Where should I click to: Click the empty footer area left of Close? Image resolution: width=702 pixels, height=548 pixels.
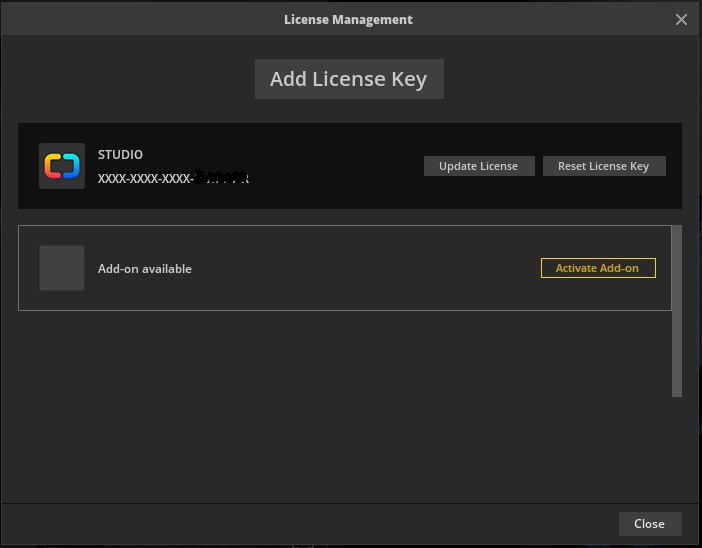tap(300, 523)
